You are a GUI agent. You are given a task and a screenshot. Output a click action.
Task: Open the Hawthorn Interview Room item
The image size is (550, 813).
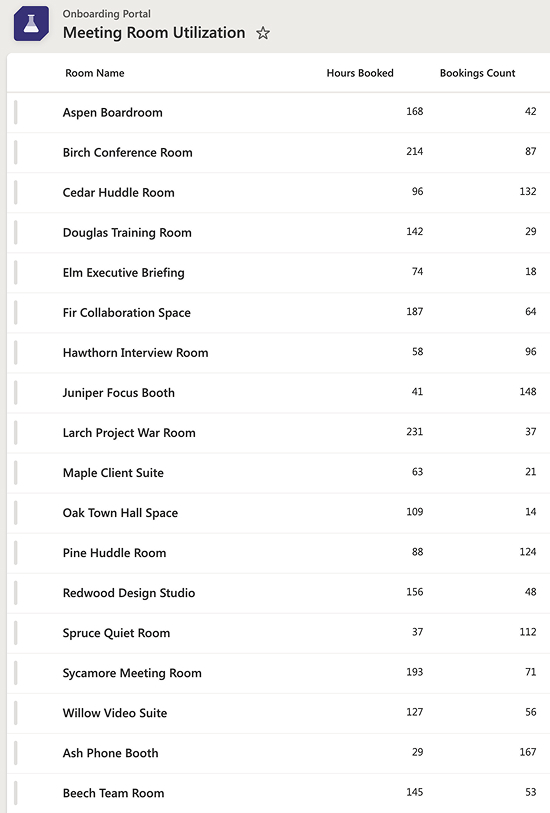click(135, 353)
